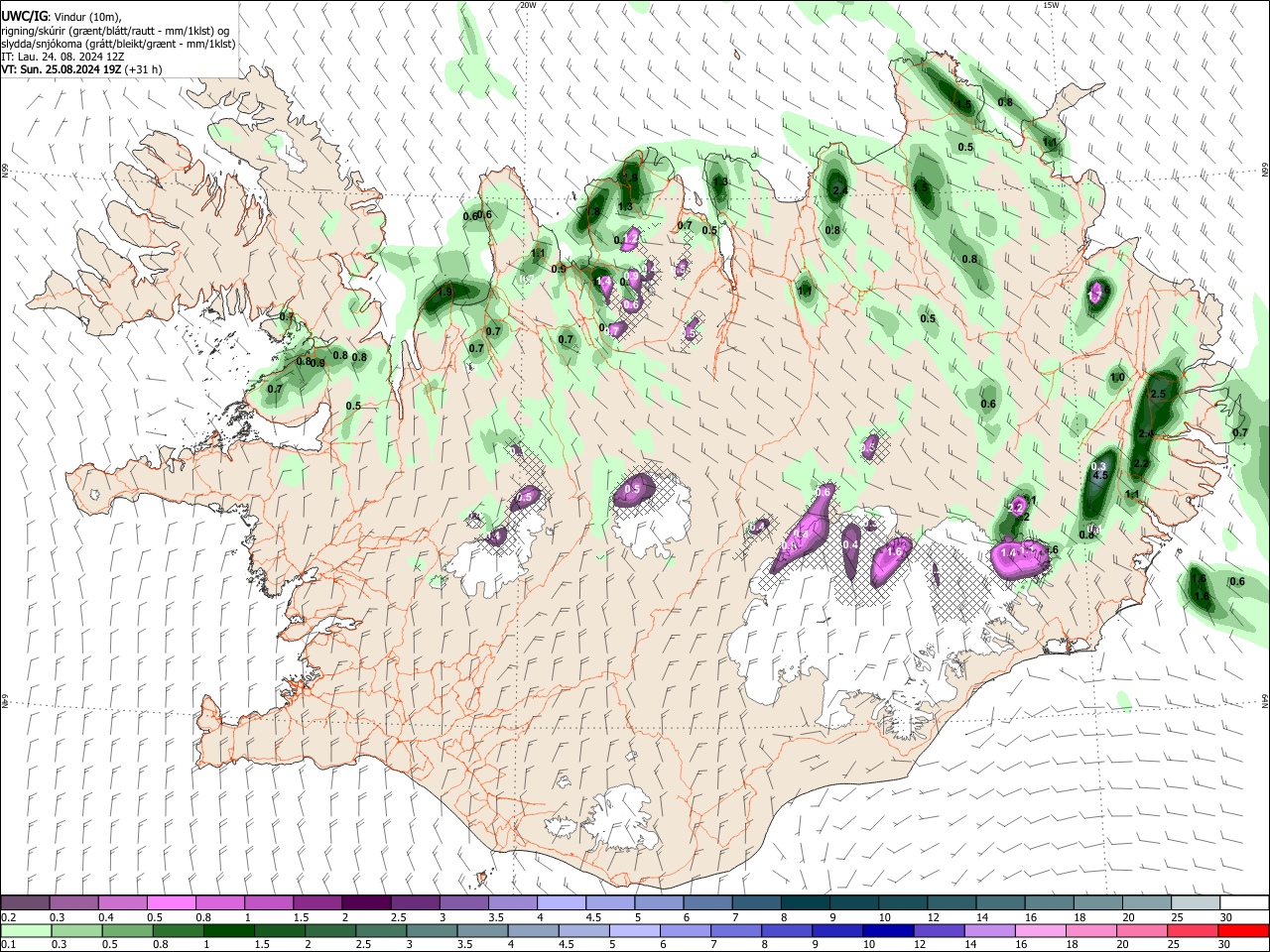Image resolution: width=1270 pixels, height=952 pixels.
Task: Pick snow-scale swatch 0.3 to 0.4
Action: 73,903
